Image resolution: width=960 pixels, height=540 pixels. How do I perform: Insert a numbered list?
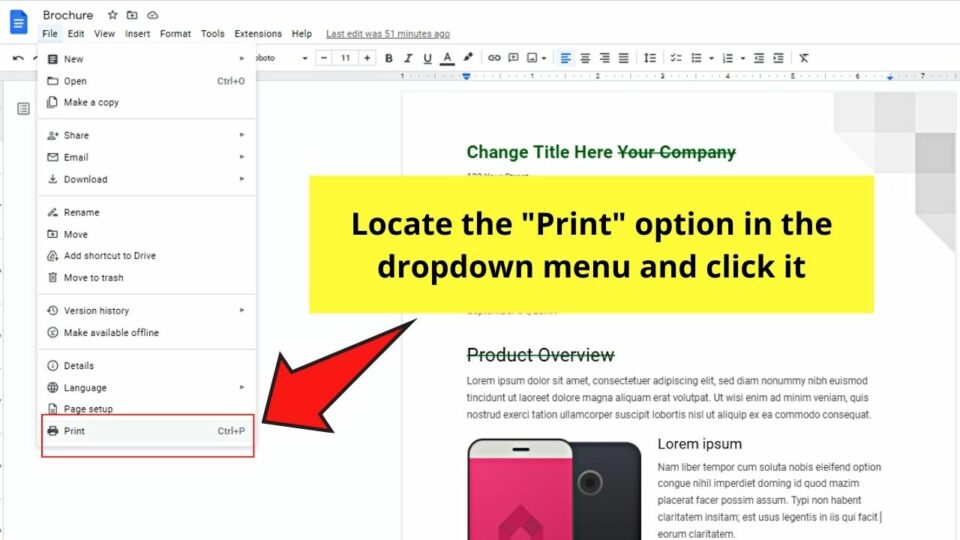727,58
